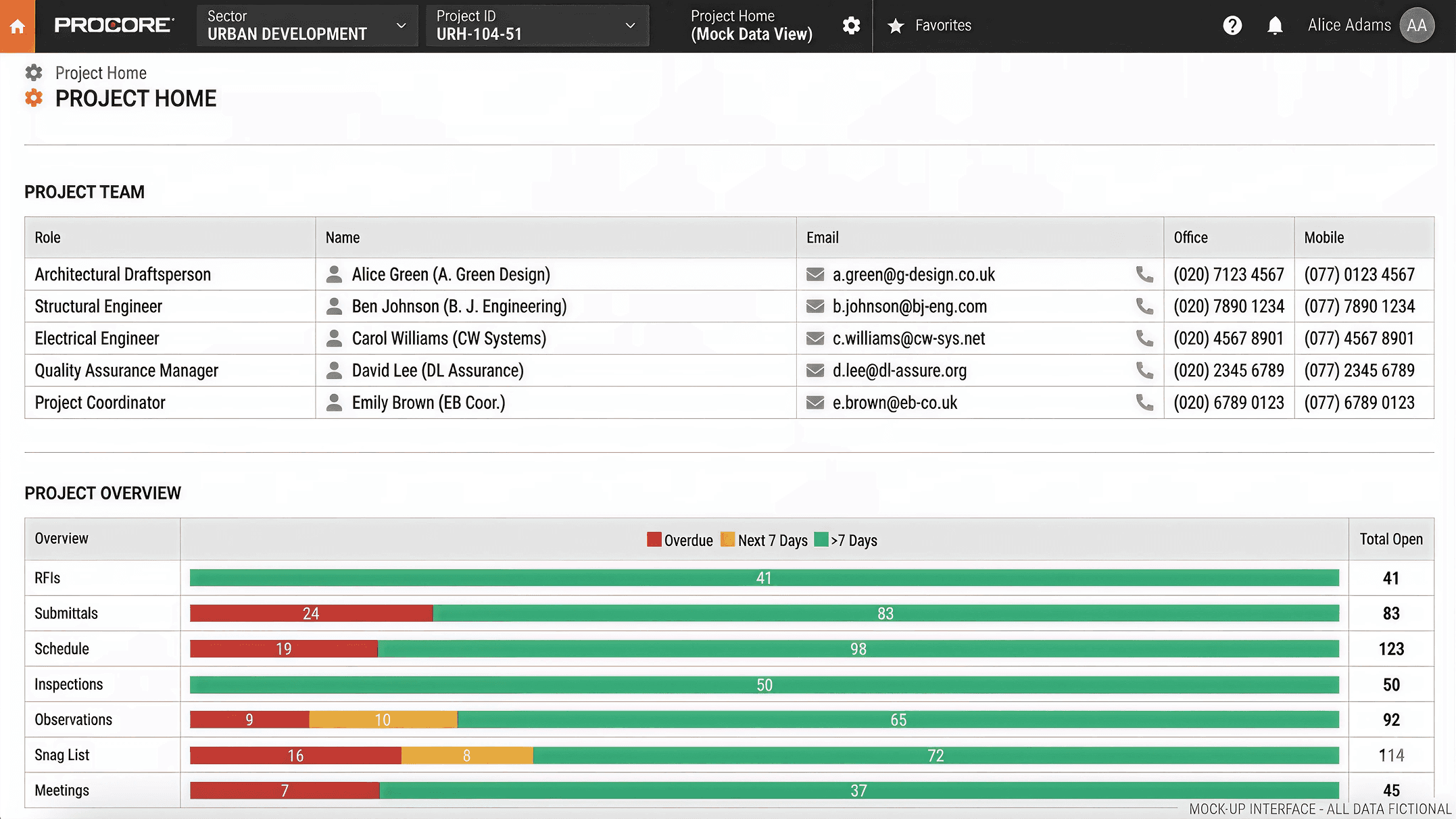Screen dimensions: 1456x819
Task: Click envelope icon for a.green@g-design.co.uk
Action: pos(815,274)
